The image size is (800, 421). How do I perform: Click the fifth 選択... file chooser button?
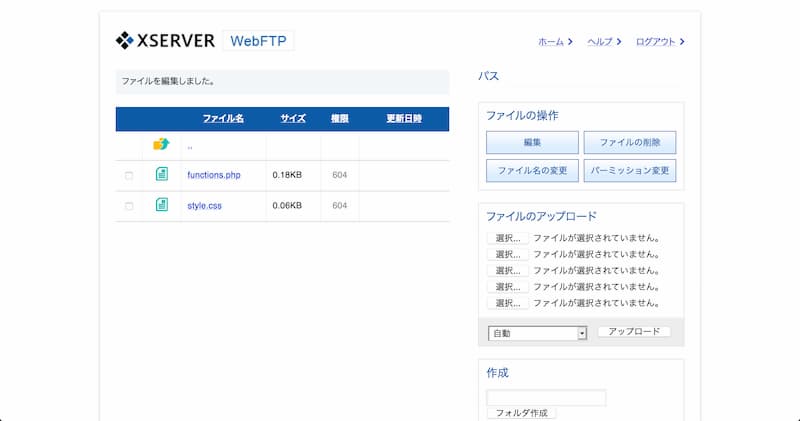[508, 303]
